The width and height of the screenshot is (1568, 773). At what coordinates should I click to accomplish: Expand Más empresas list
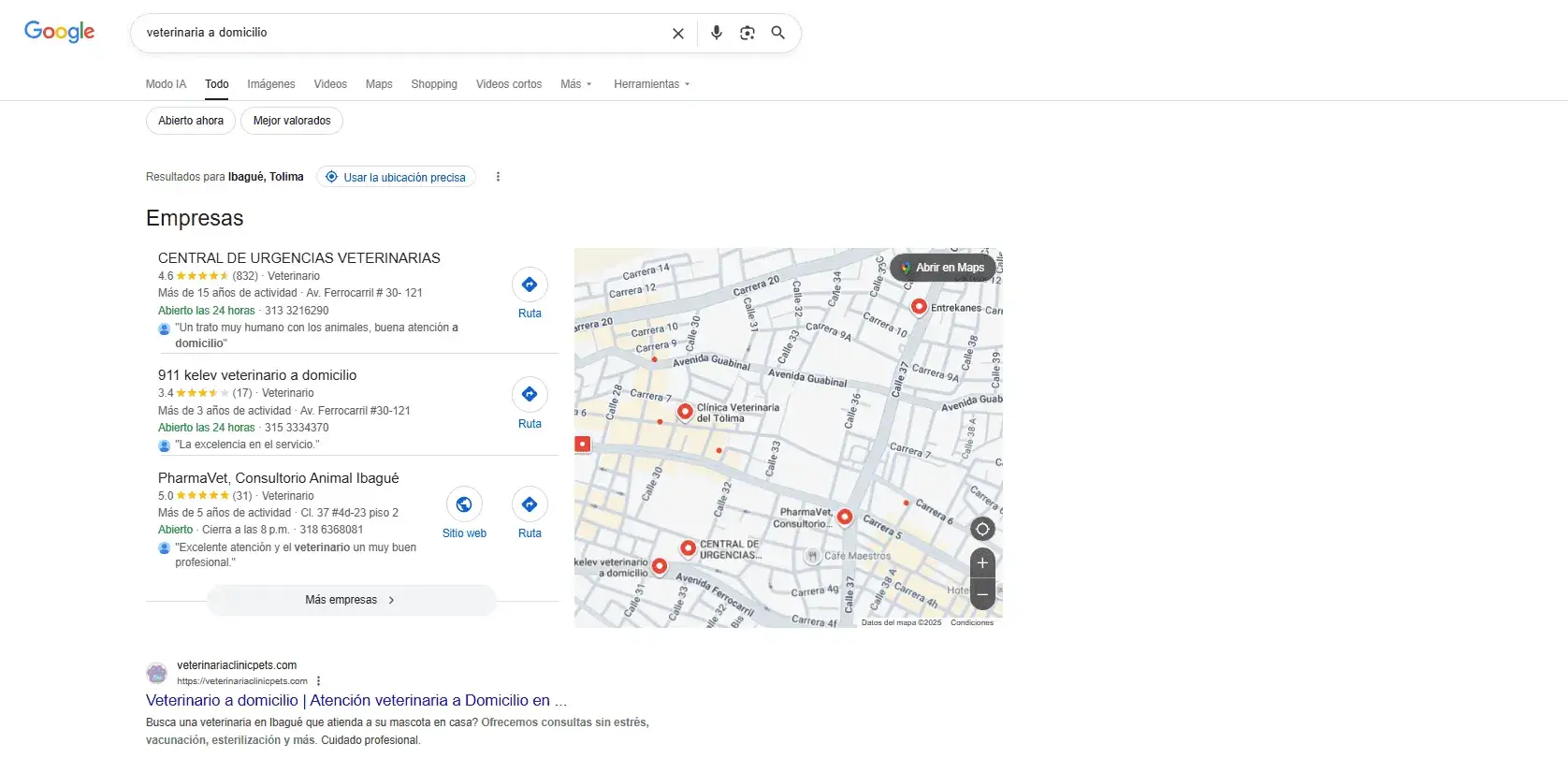point(352,600)
